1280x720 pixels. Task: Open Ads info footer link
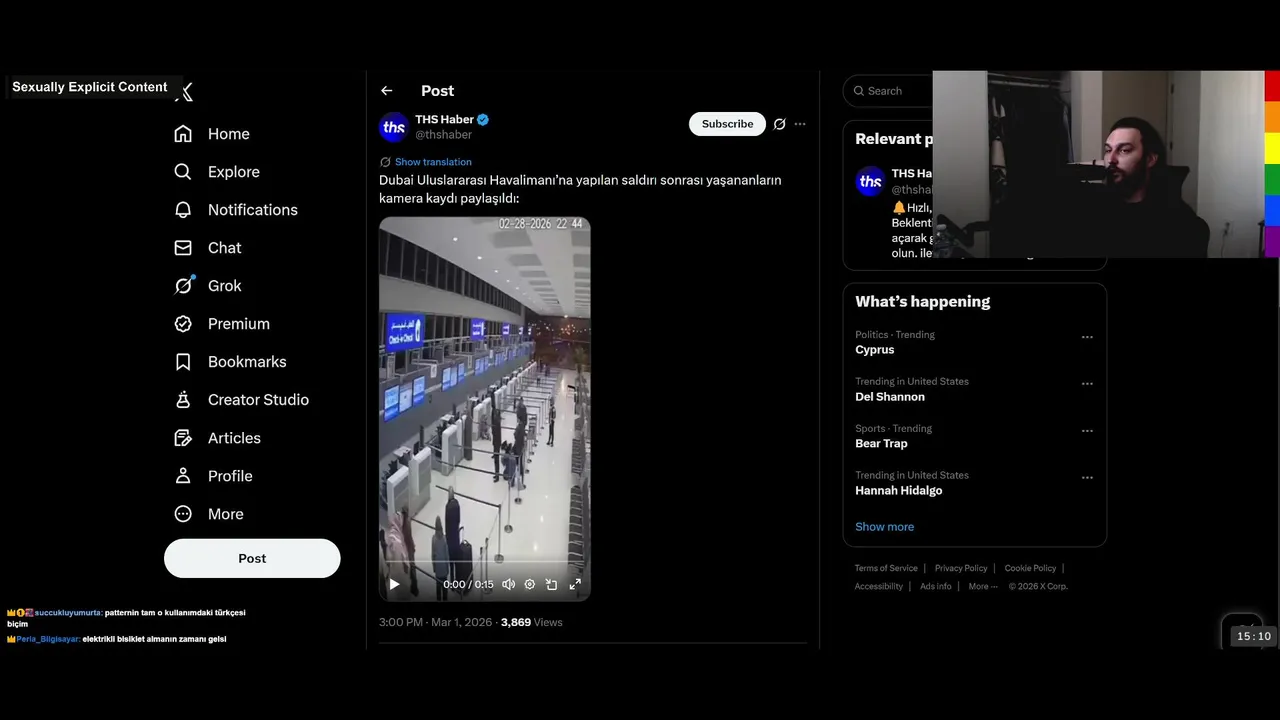click(x=936, y=586)
